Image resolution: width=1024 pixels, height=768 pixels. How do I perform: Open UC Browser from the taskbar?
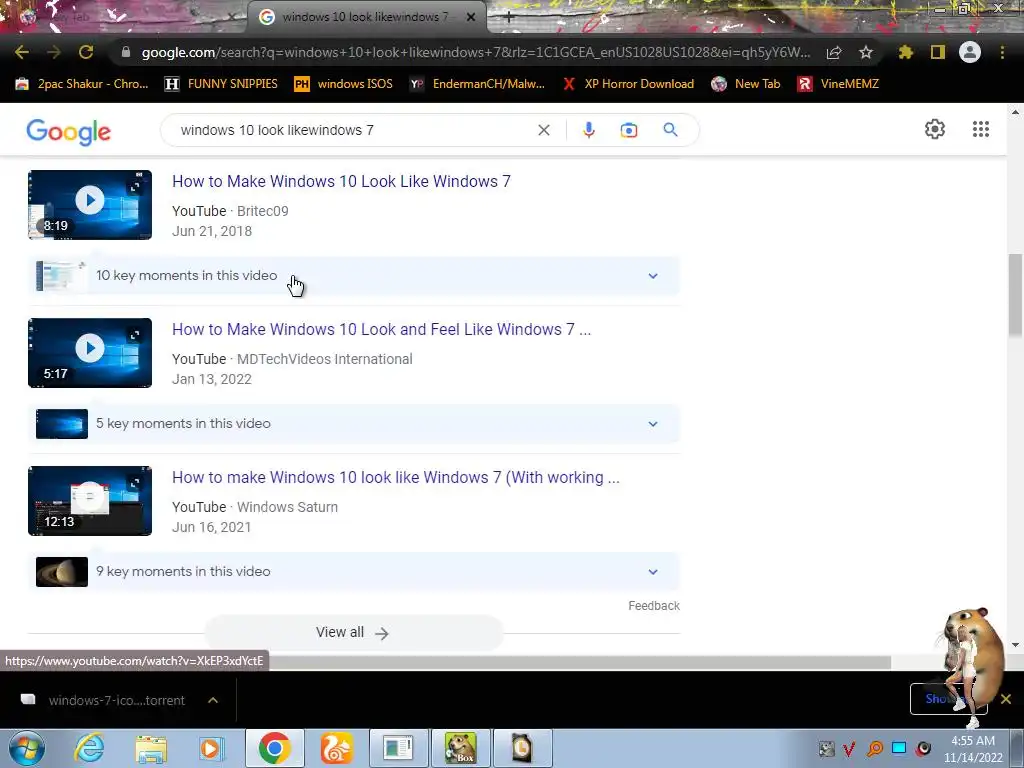click(x=337, y=748)
